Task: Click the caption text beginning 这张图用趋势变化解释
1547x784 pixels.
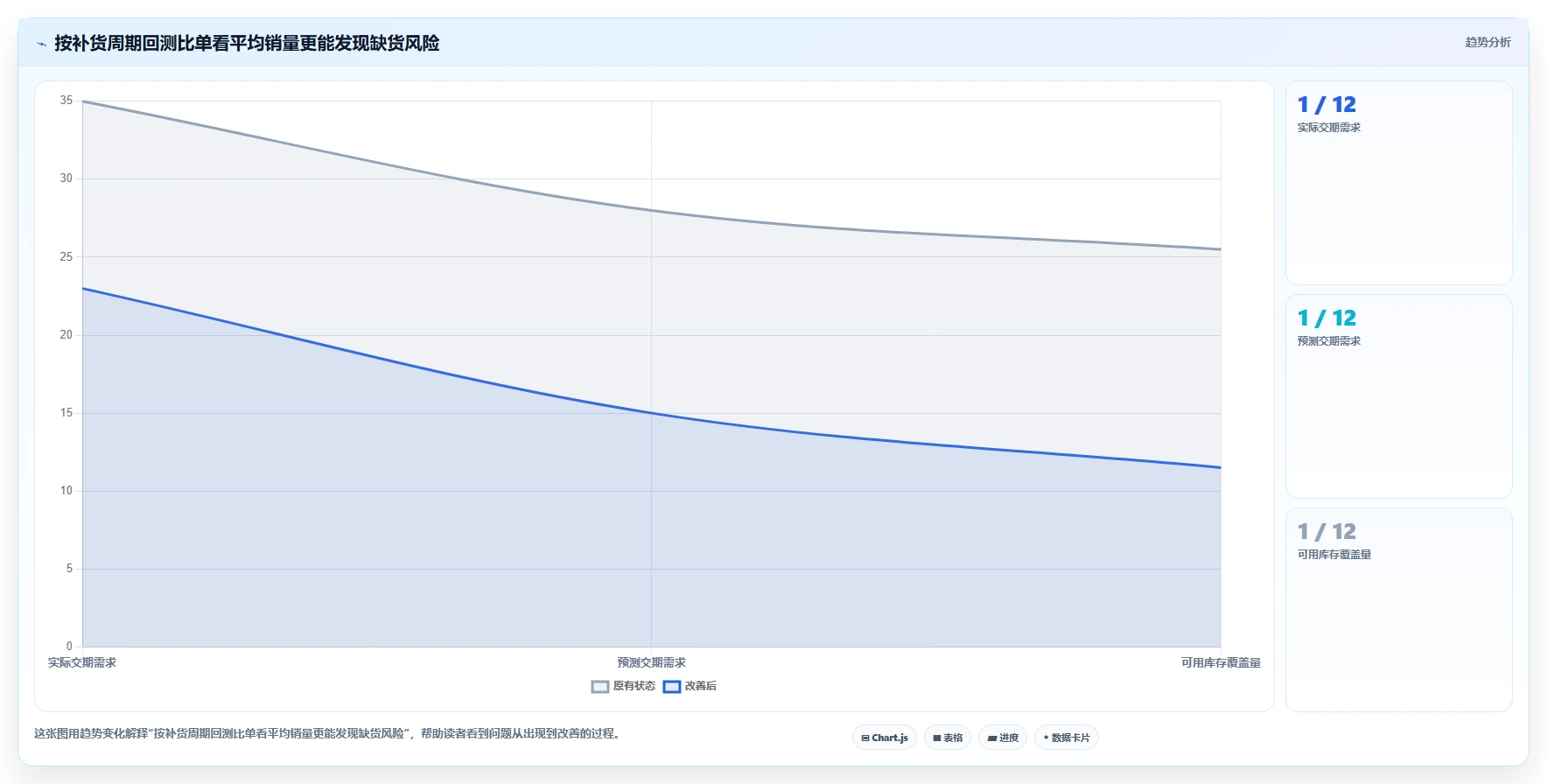Action: pos(328,734)
